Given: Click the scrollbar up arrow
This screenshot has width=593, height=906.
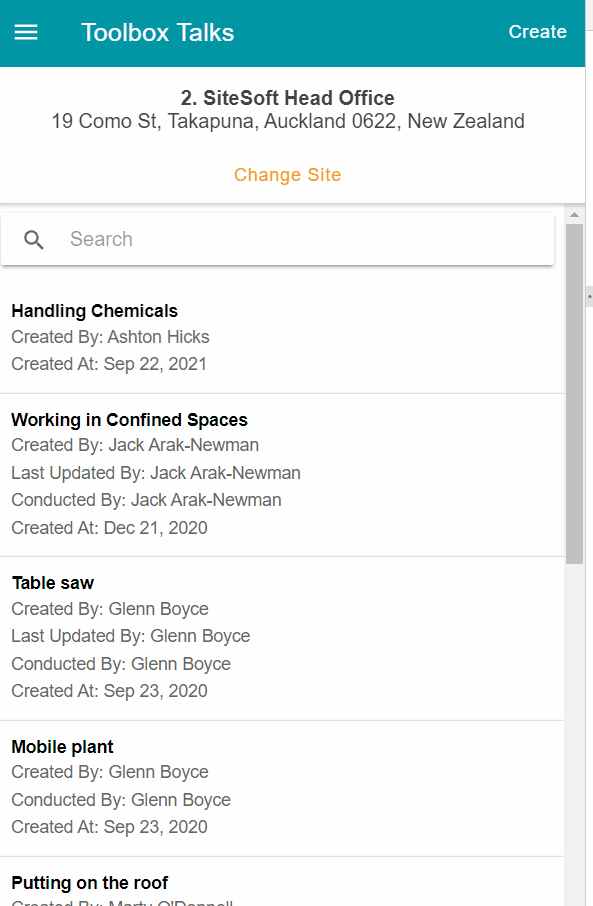Looking at the screenshot, I should pos(574,214).
